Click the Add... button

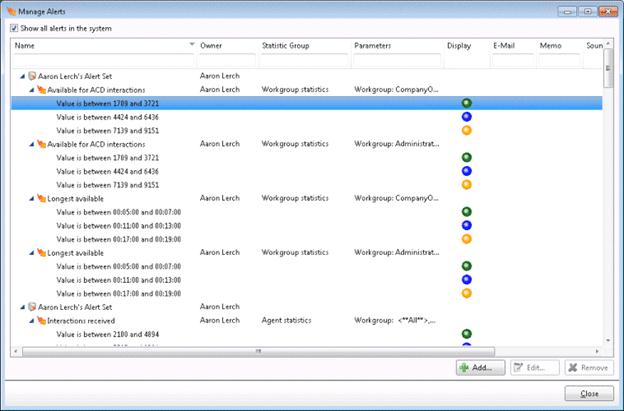tap(480, 368)
